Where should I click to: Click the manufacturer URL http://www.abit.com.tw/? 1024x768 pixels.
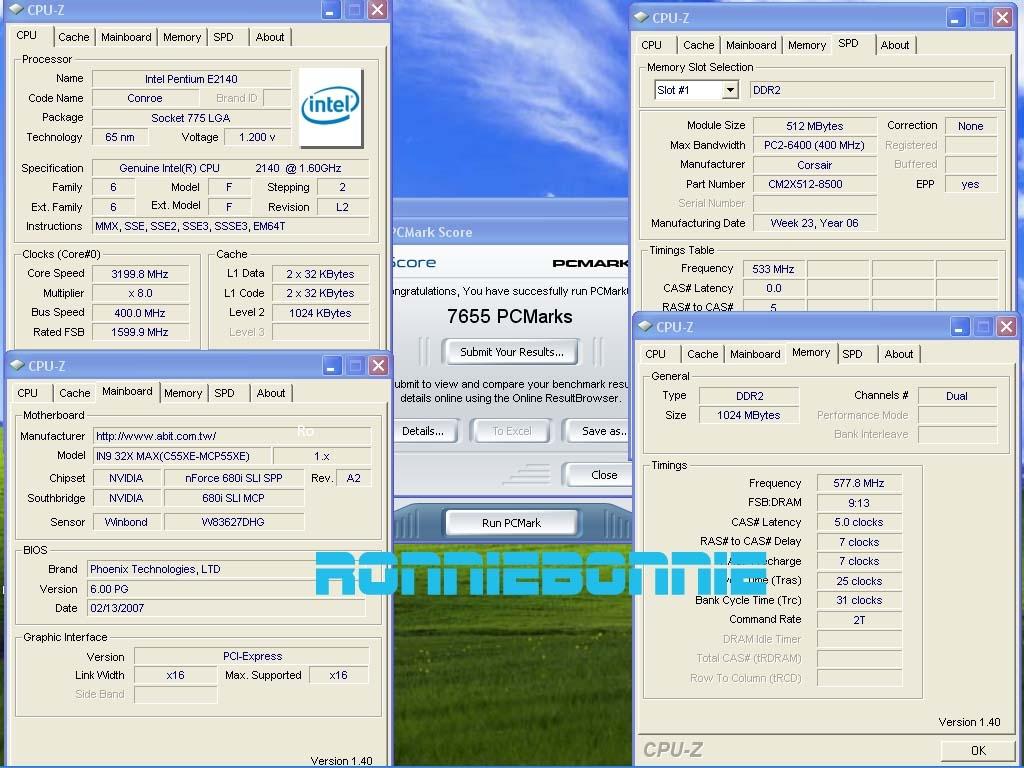point(232,436)
